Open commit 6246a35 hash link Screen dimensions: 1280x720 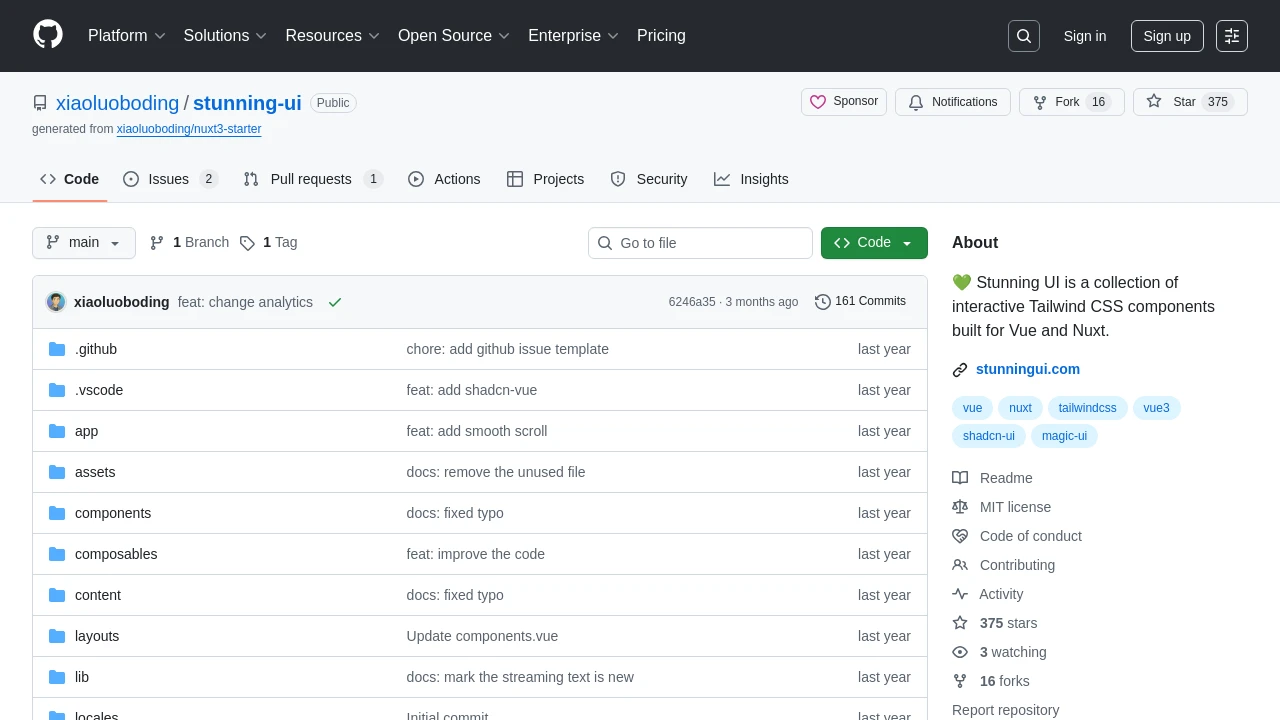692,302
